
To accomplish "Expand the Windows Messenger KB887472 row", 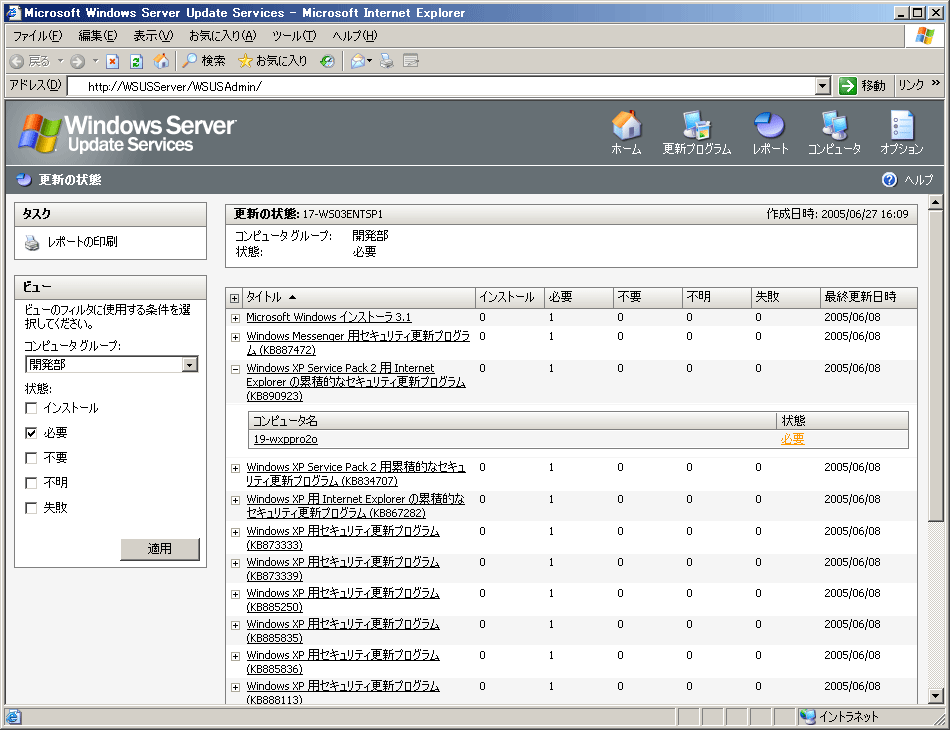I will point(235,337).
